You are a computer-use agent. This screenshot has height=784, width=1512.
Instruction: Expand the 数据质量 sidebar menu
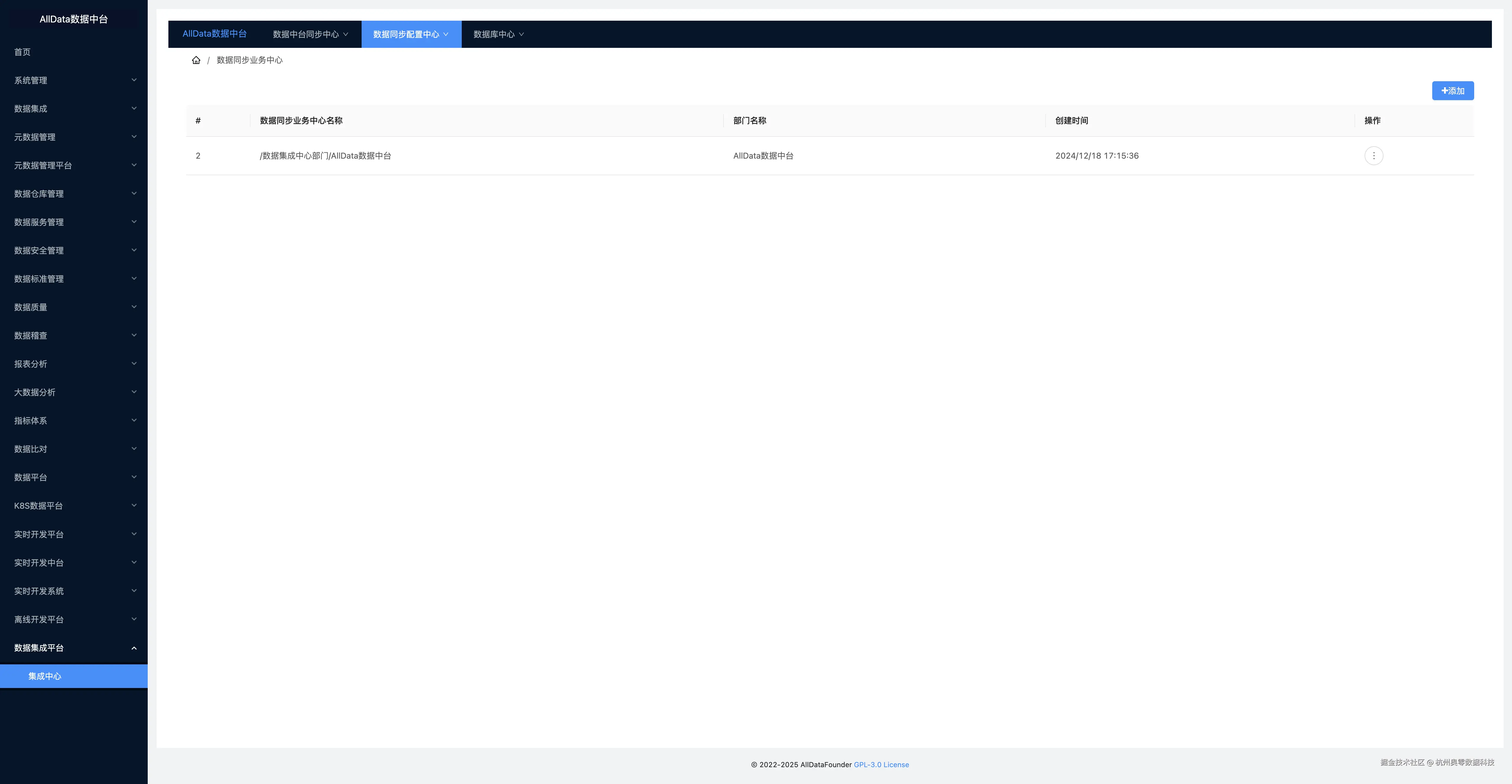[74, 307]
